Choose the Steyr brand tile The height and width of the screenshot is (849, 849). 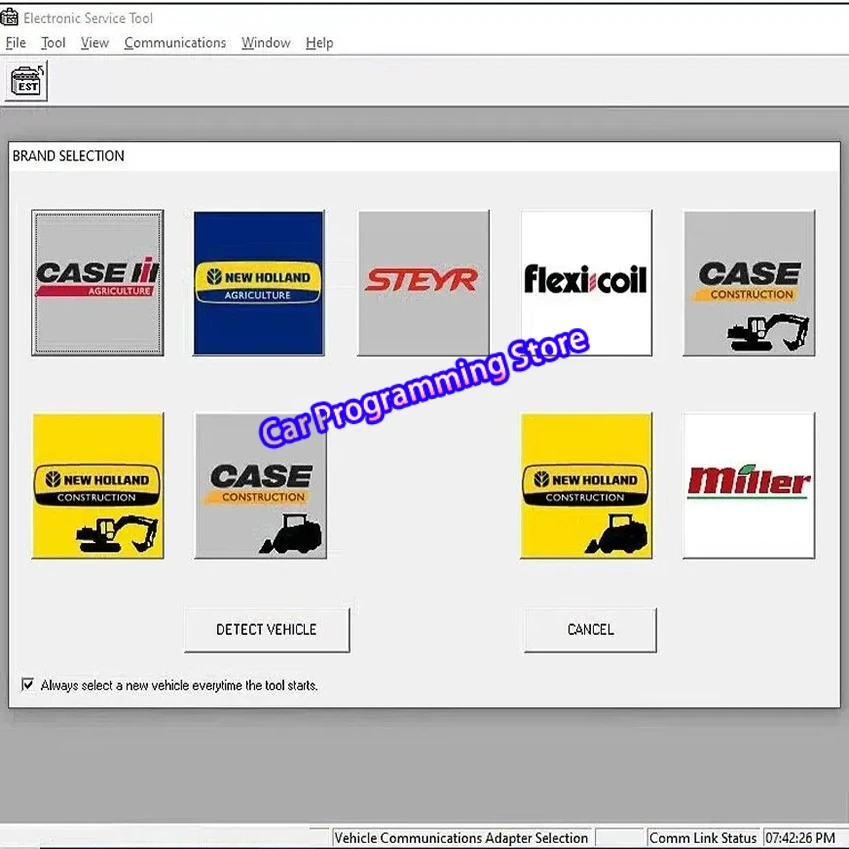423,283
